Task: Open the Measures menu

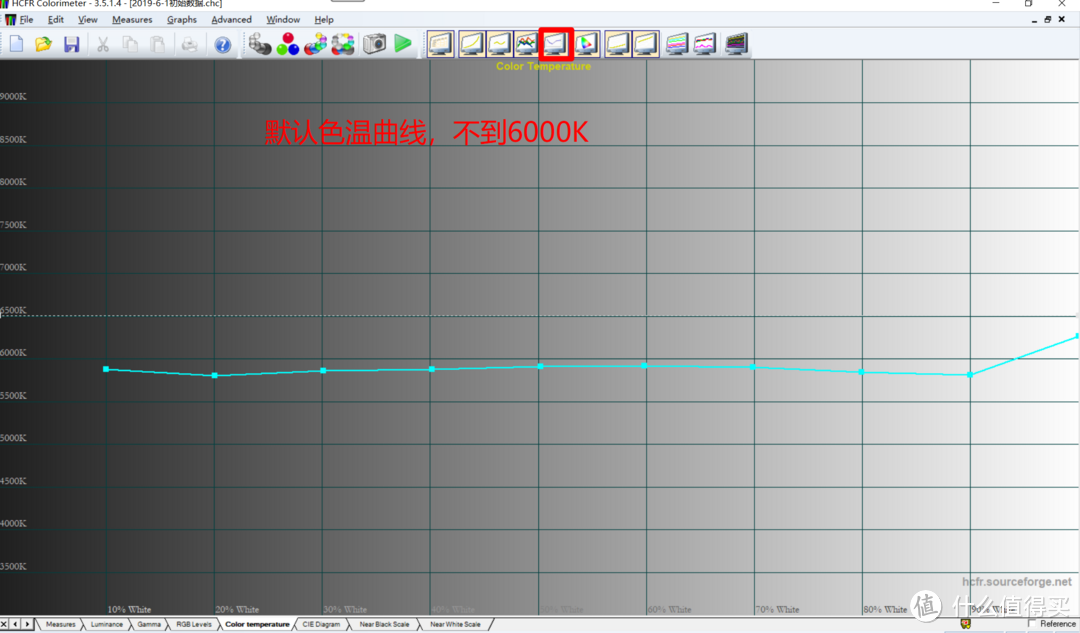Action: (132, 19)
